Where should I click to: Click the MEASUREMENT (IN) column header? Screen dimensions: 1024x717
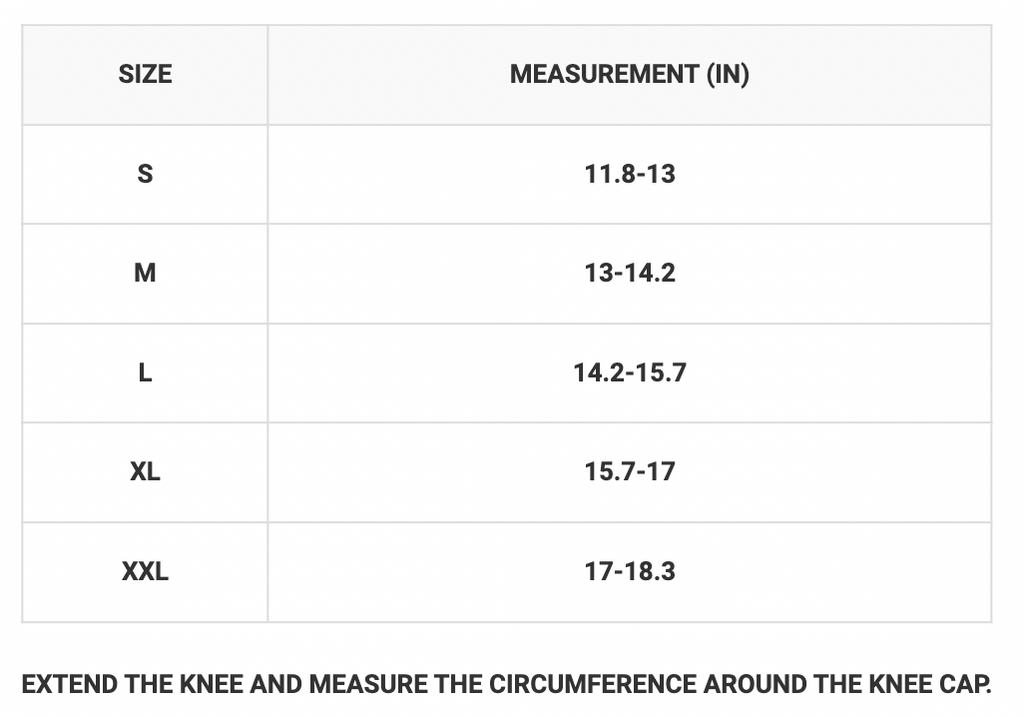click(x=630, y=74)
